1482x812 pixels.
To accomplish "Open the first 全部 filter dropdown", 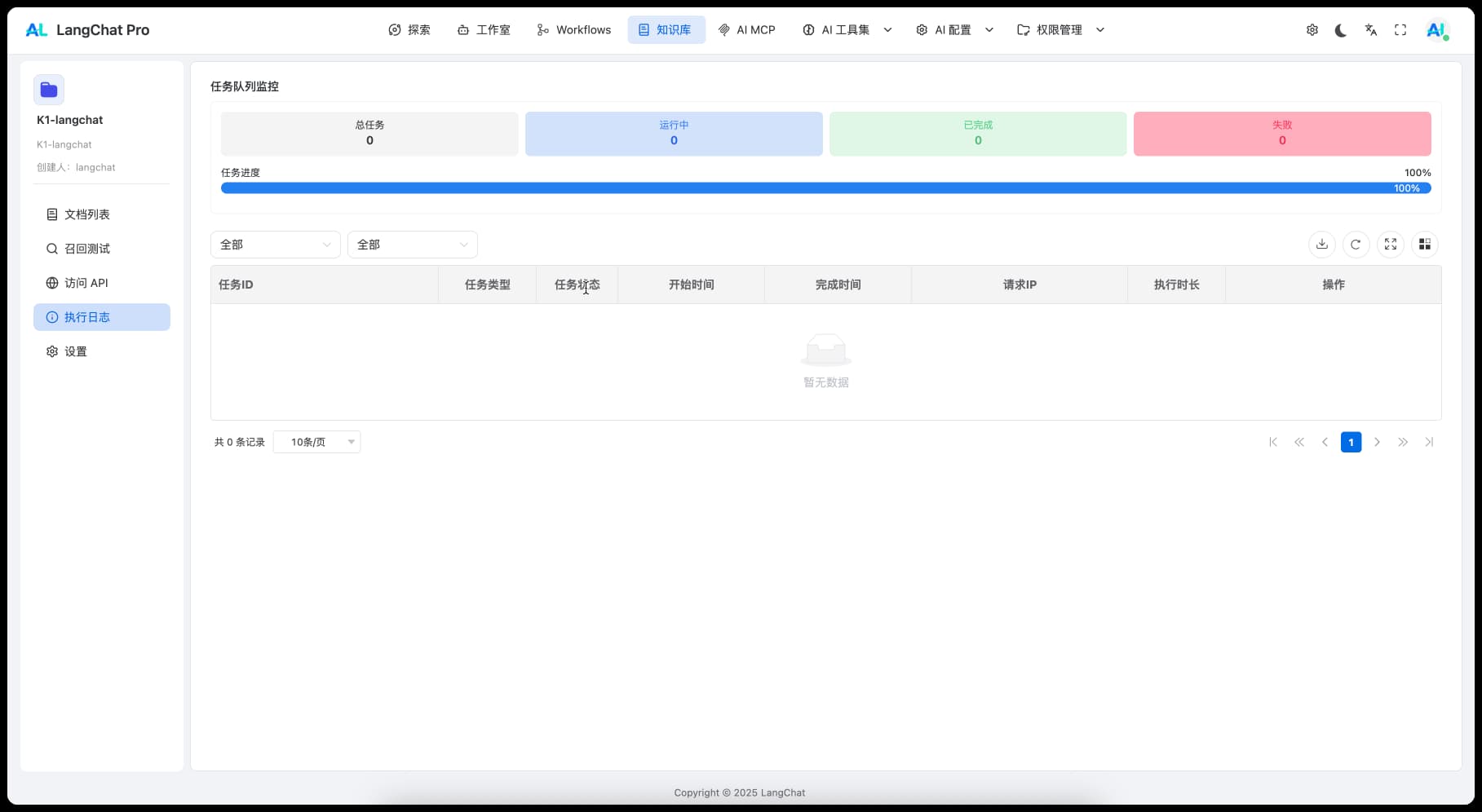I will click(275, 245).
